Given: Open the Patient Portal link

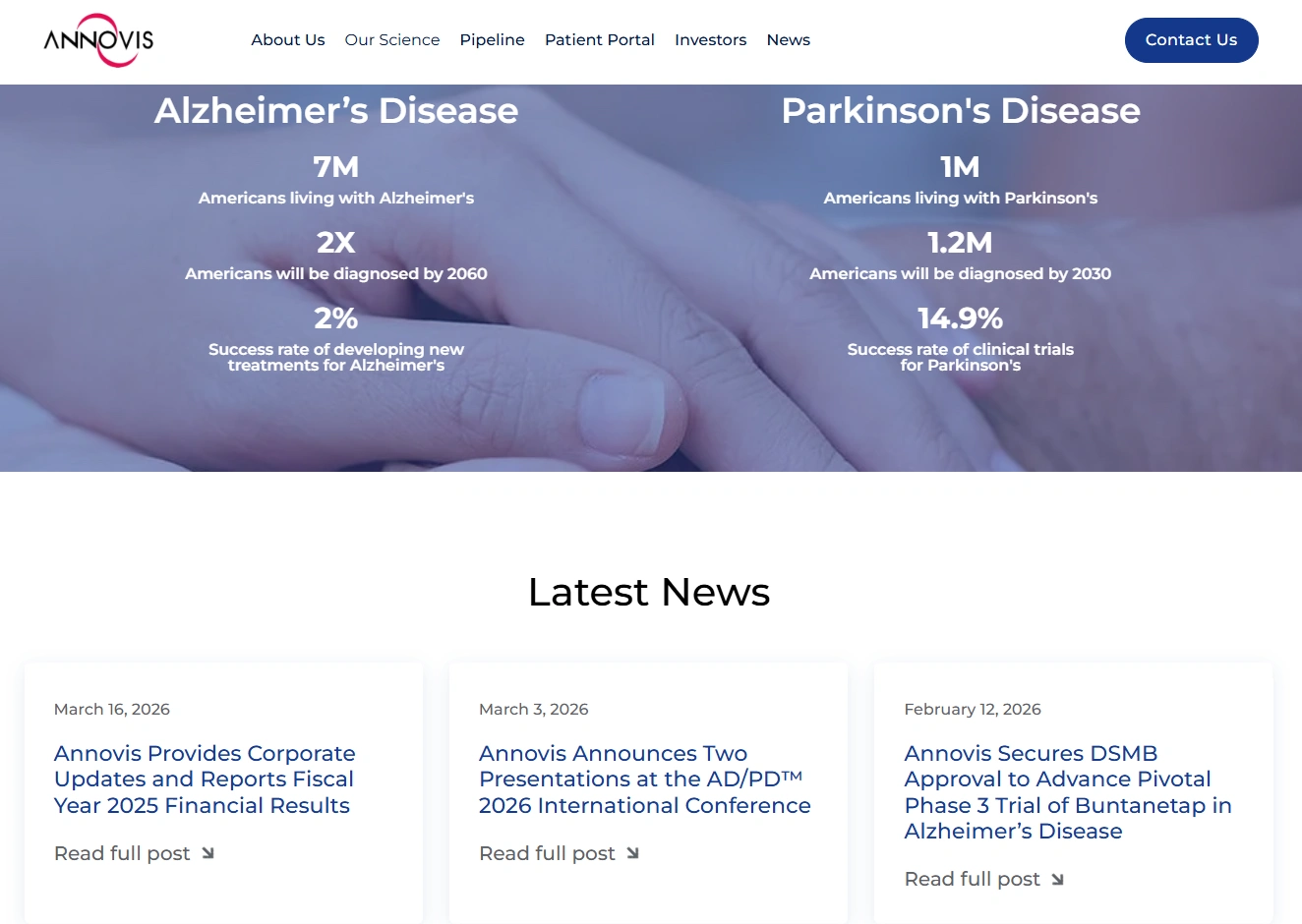Looking at the screenshot, I should pyautogui.click(x=600, y=40).
